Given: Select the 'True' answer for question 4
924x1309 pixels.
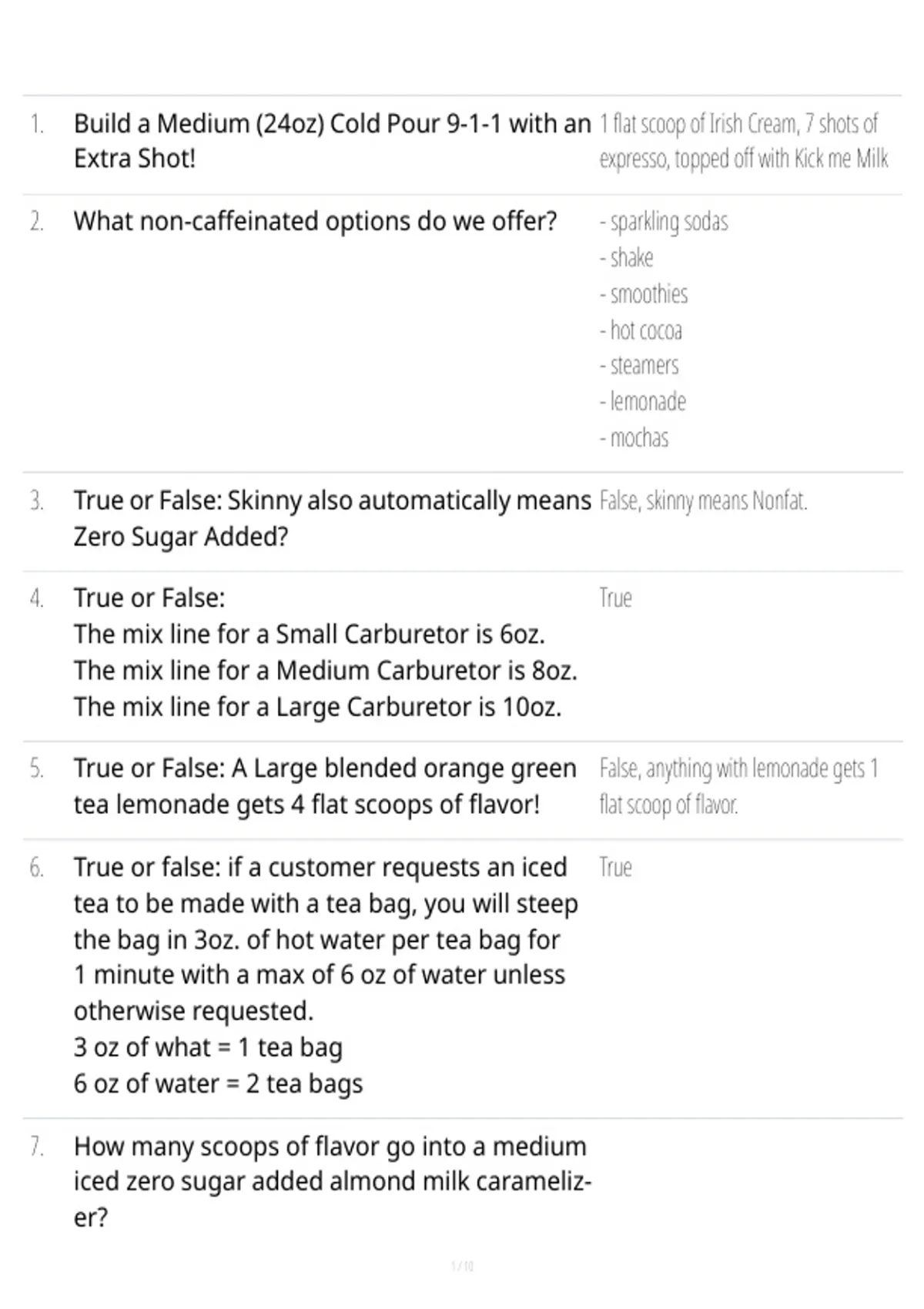Looking at the screenshot, I should pos(615,598).
